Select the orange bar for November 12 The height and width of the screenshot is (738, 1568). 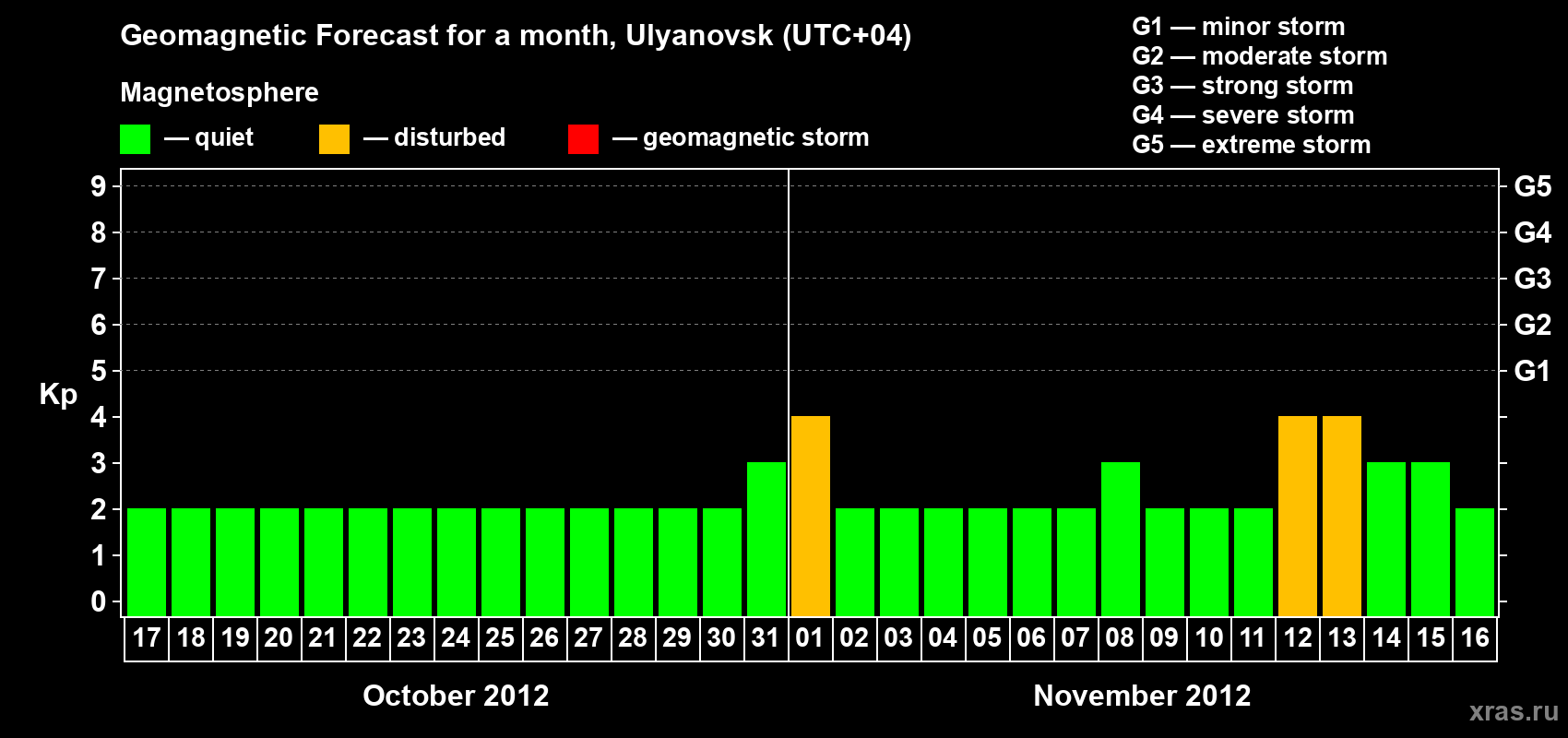(x=1298, y=516)
